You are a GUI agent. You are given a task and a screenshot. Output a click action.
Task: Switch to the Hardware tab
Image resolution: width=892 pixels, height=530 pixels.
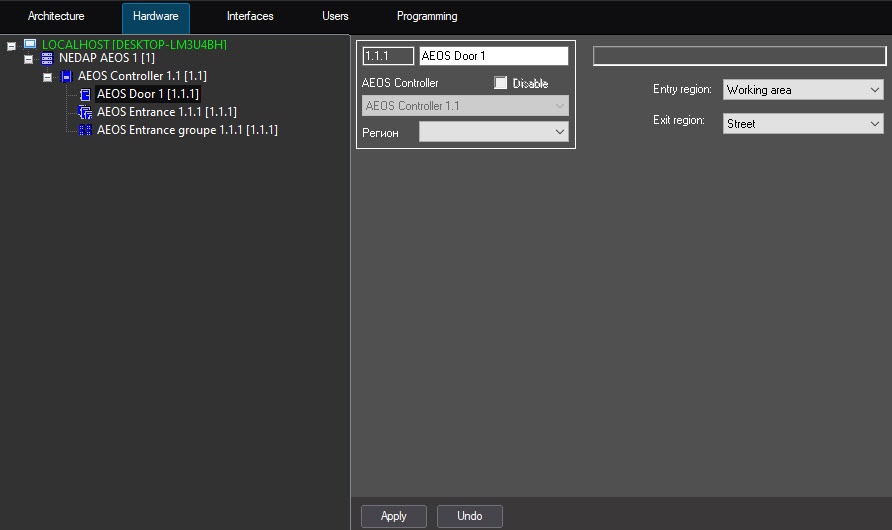click(x=156, y=16)
